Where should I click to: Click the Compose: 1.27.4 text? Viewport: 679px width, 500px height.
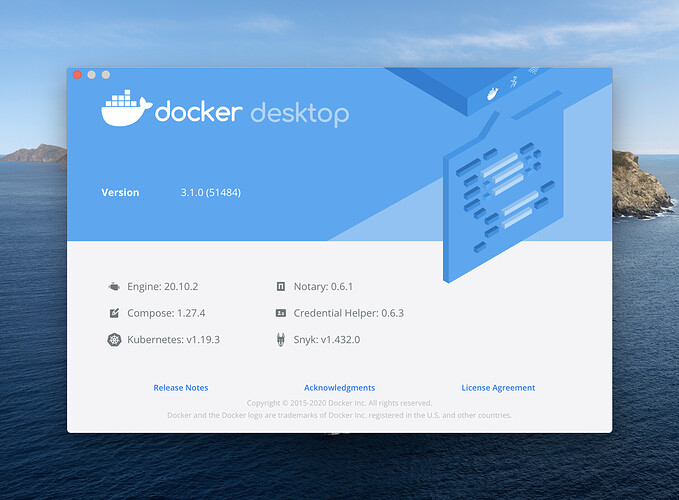166,313
